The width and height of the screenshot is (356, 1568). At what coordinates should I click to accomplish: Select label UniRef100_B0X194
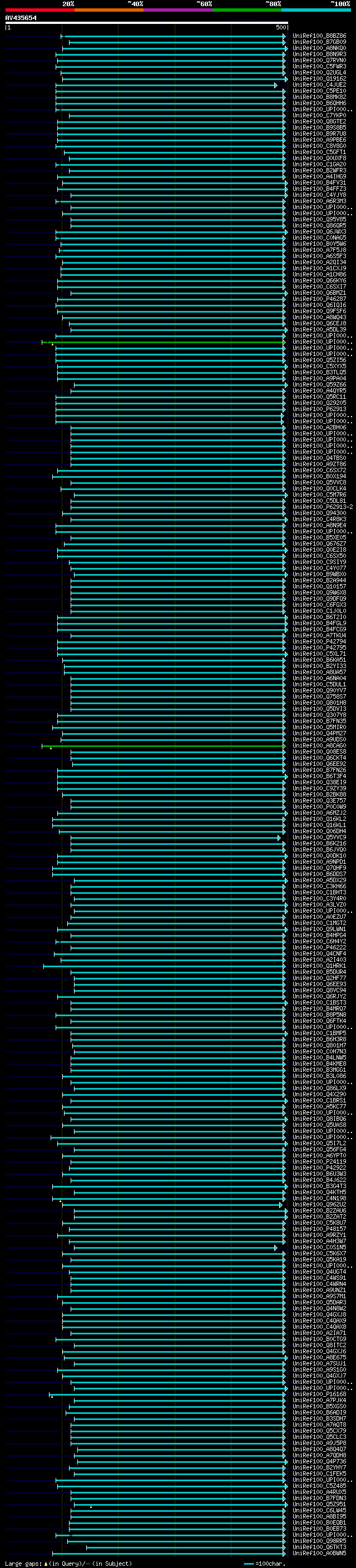319,476
